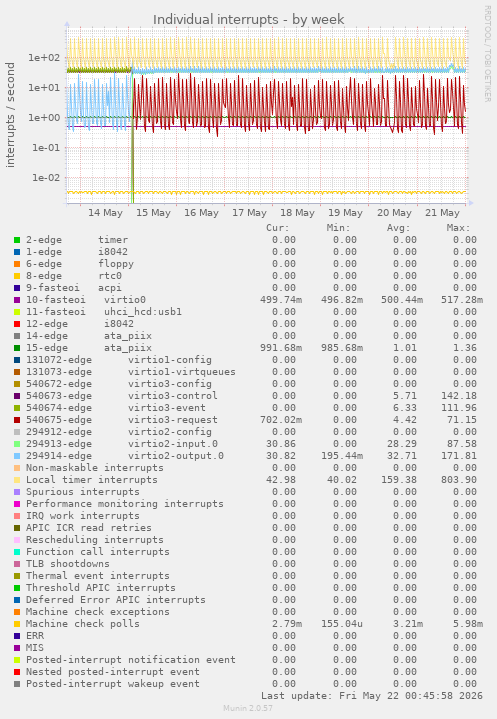
Task: Click the pale yellow Local timer interrupts swatch
Action: (x=17, y=480)
